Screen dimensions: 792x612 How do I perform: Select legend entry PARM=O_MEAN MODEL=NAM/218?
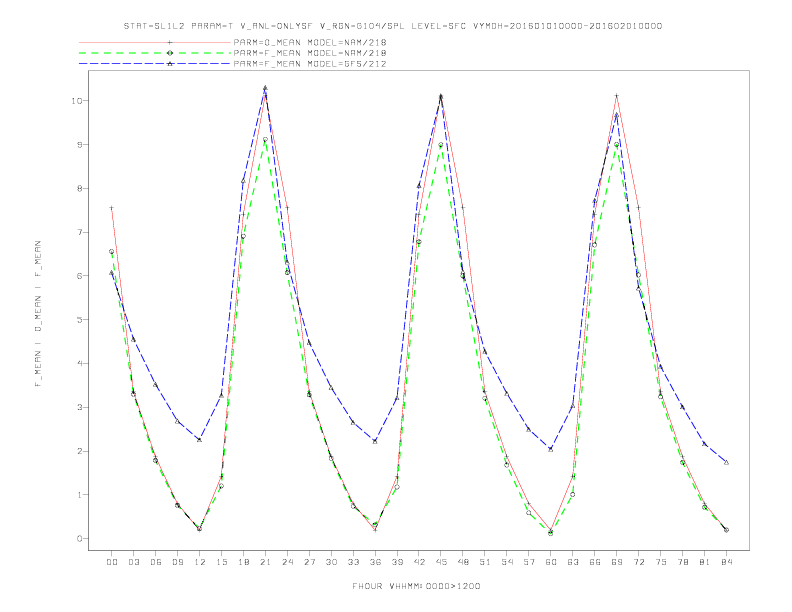coord(310,42)
